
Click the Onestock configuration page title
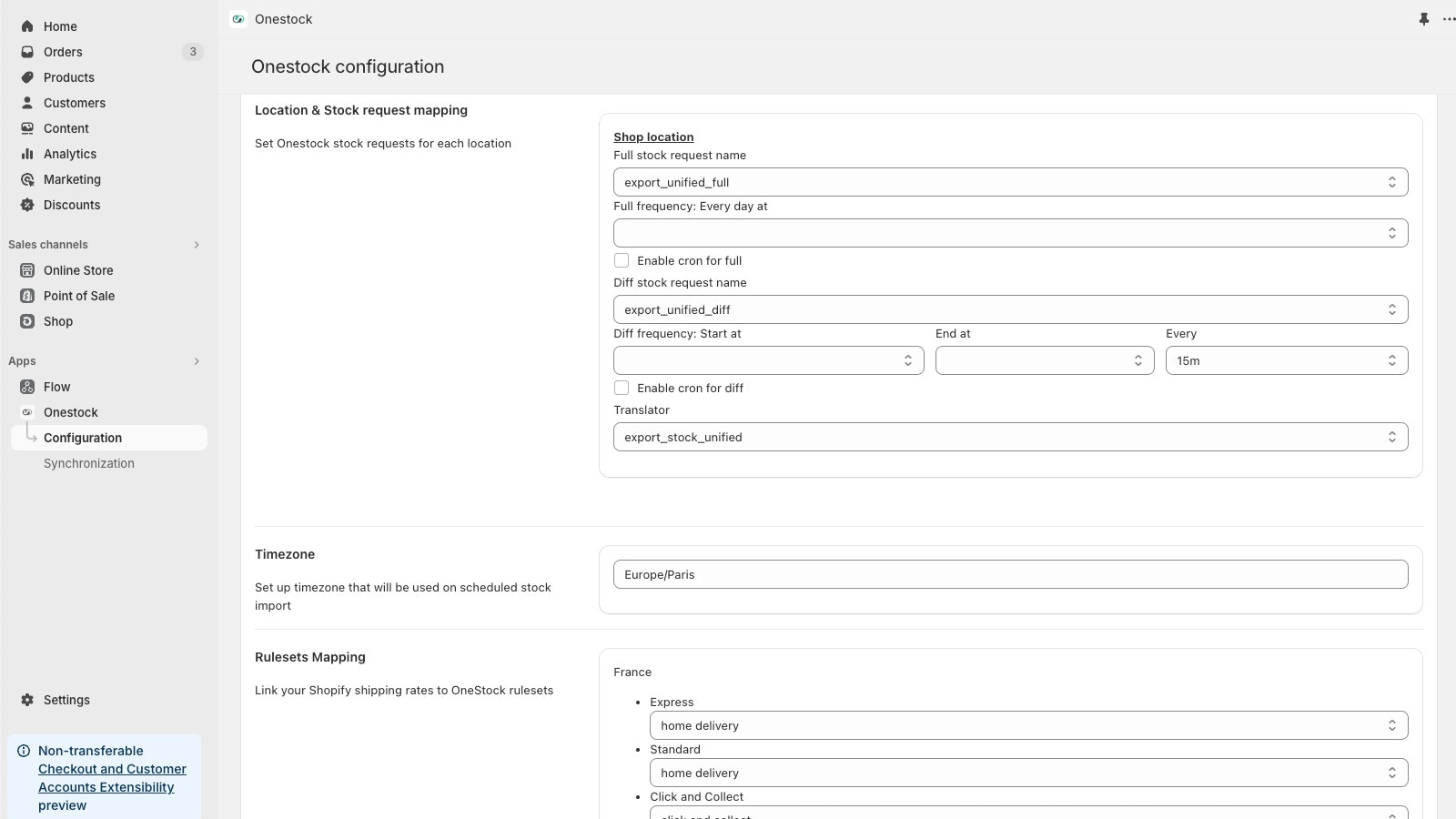coord(348,66)
